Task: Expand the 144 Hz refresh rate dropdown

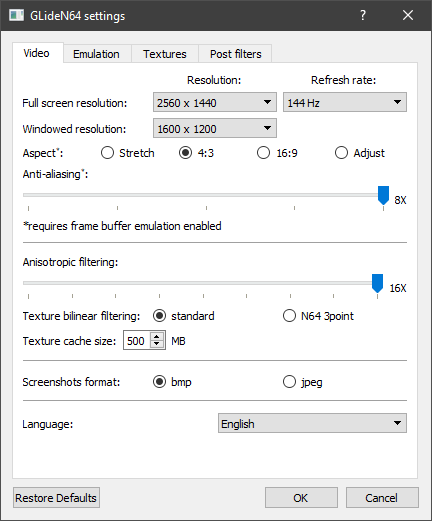Action: click(345, 102)
